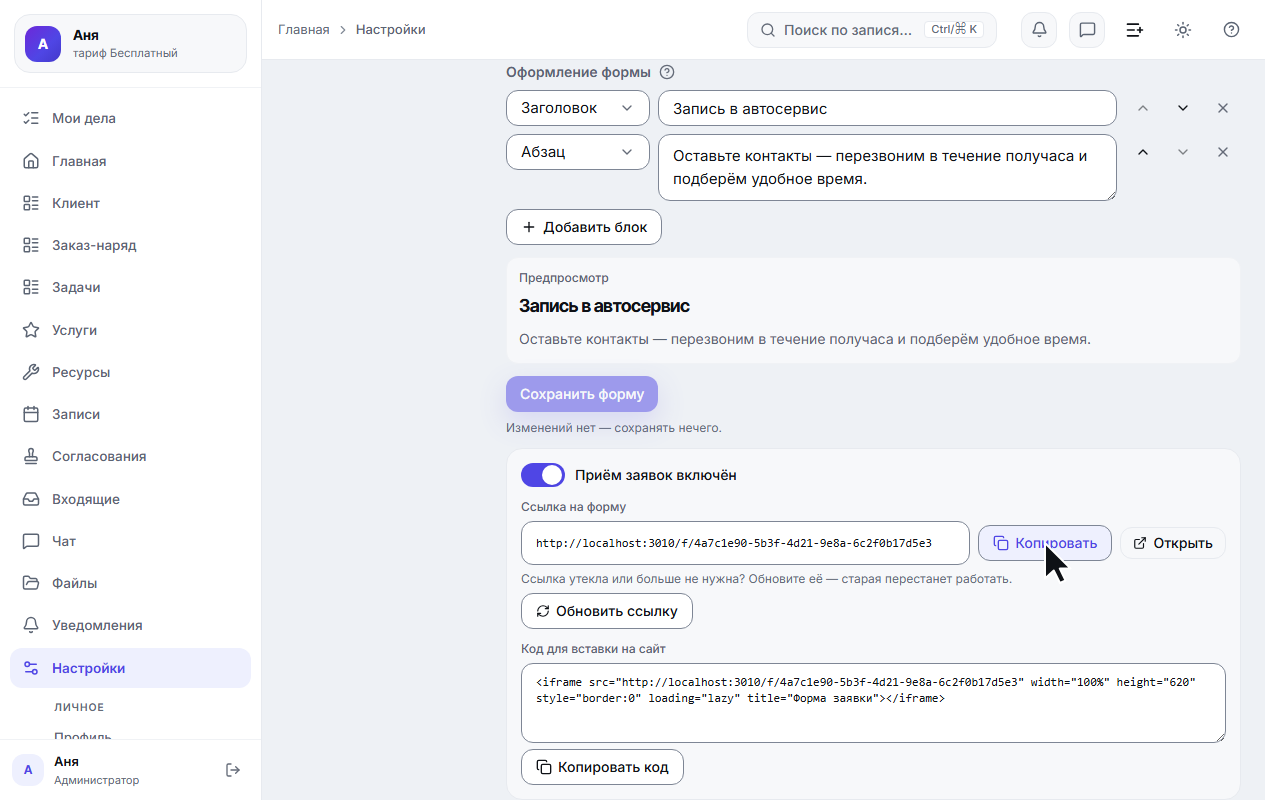The height and width of the screenshot is (800, 1280).
Task: Move Заголовок block down
Action: pos(1183,108)
